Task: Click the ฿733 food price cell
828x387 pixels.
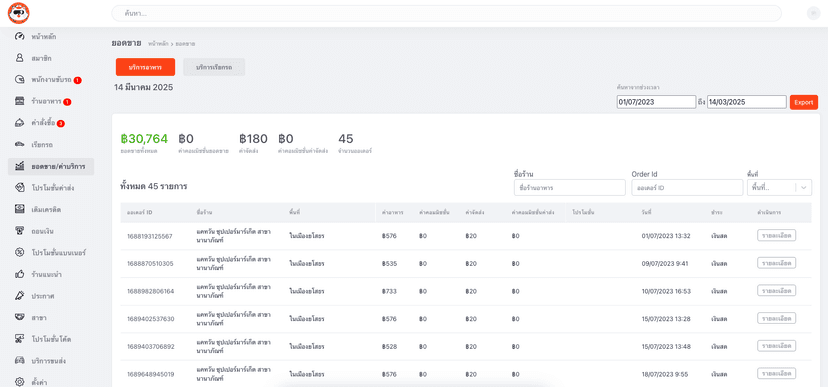Action: [389, 291]
